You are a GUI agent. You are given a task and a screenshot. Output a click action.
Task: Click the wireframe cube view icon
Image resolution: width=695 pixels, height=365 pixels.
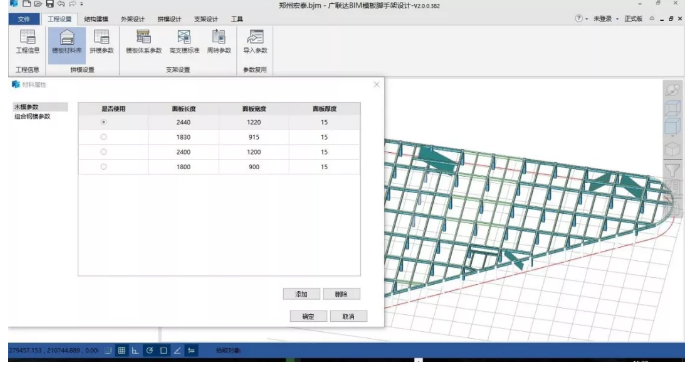coord(672,108)
